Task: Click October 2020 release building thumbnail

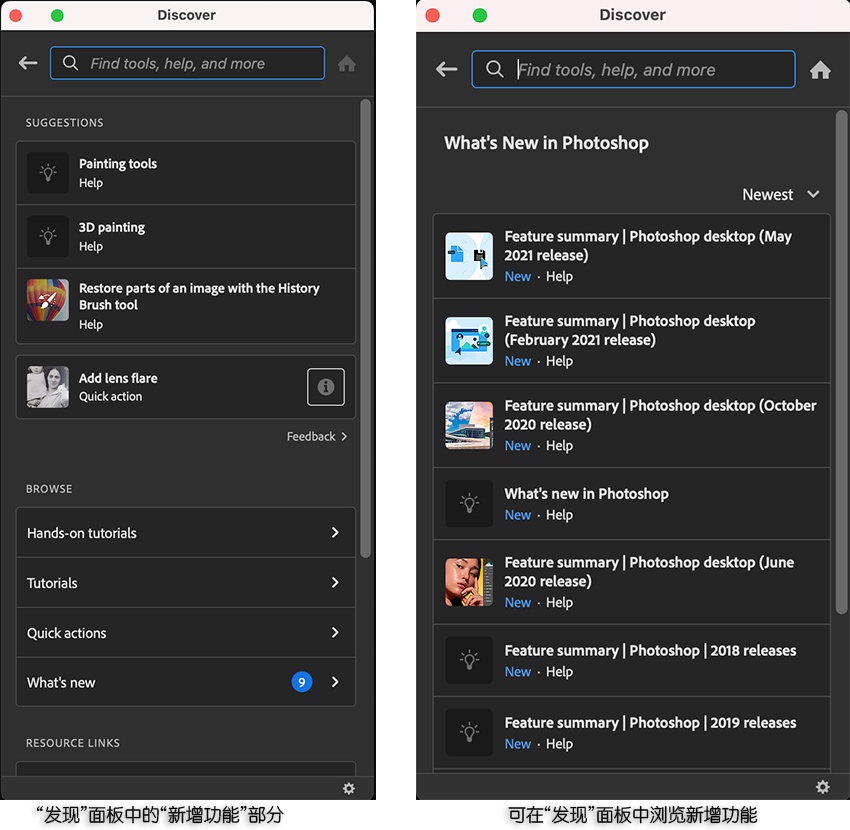Action: [x=469, y=425]
